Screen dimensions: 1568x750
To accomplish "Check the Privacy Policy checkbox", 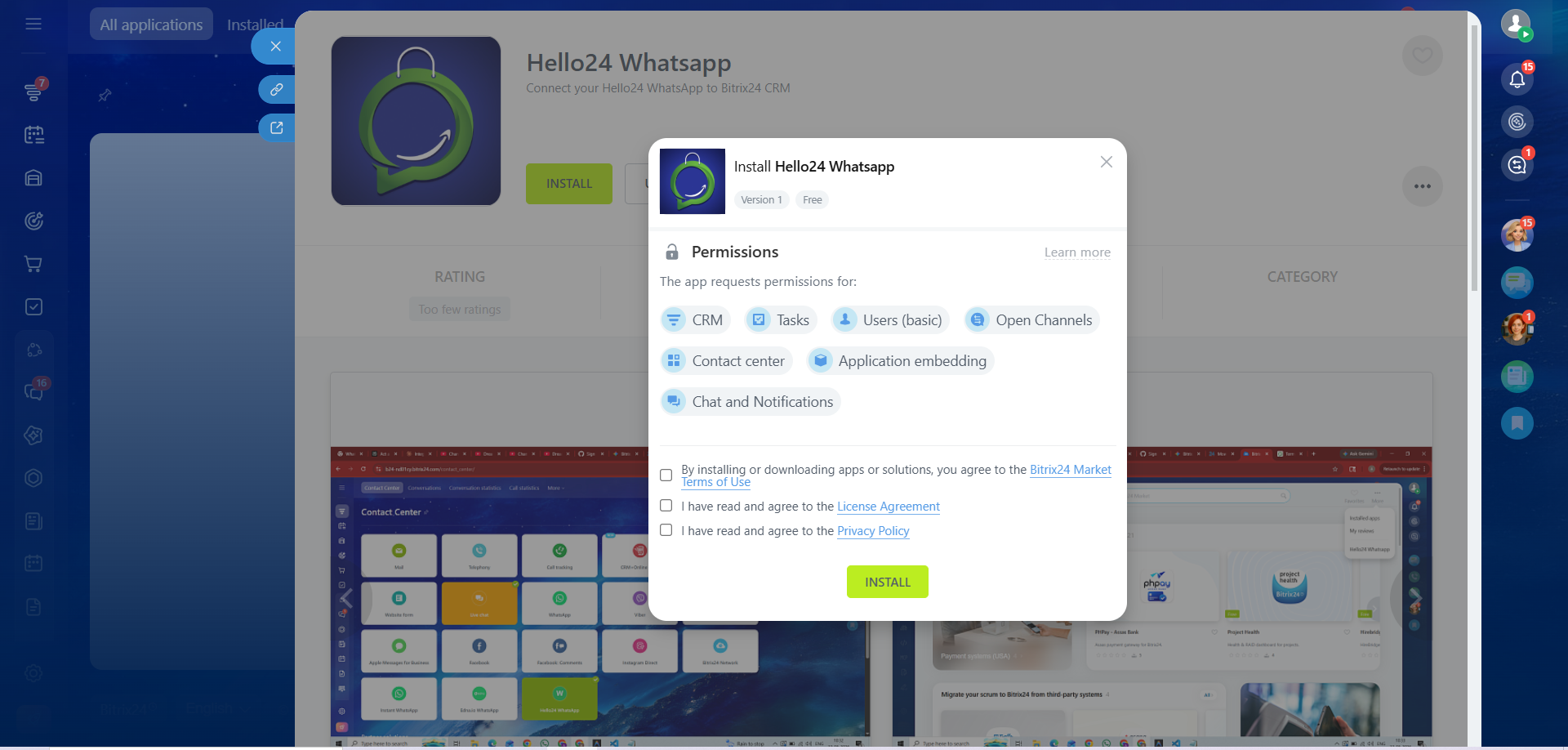I will 666,530.
